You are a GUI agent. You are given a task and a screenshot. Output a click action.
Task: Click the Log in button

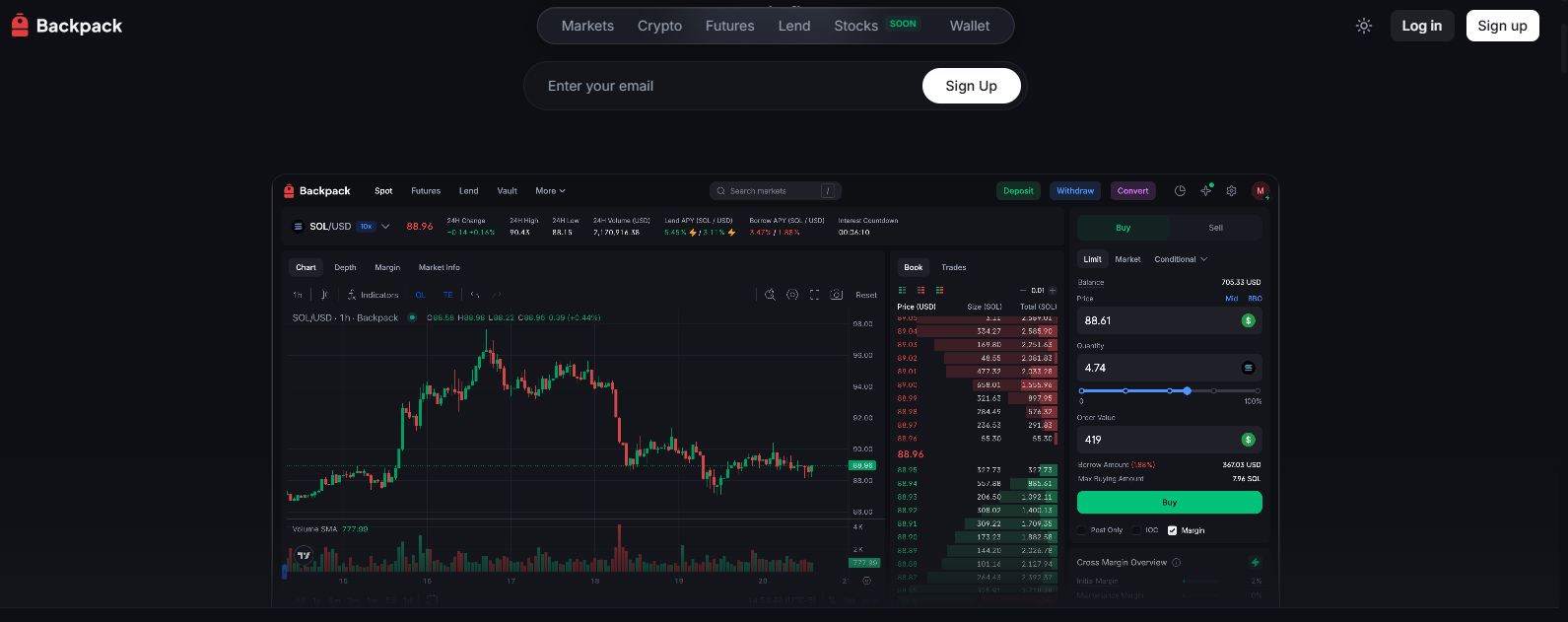tap(1421, 26)
